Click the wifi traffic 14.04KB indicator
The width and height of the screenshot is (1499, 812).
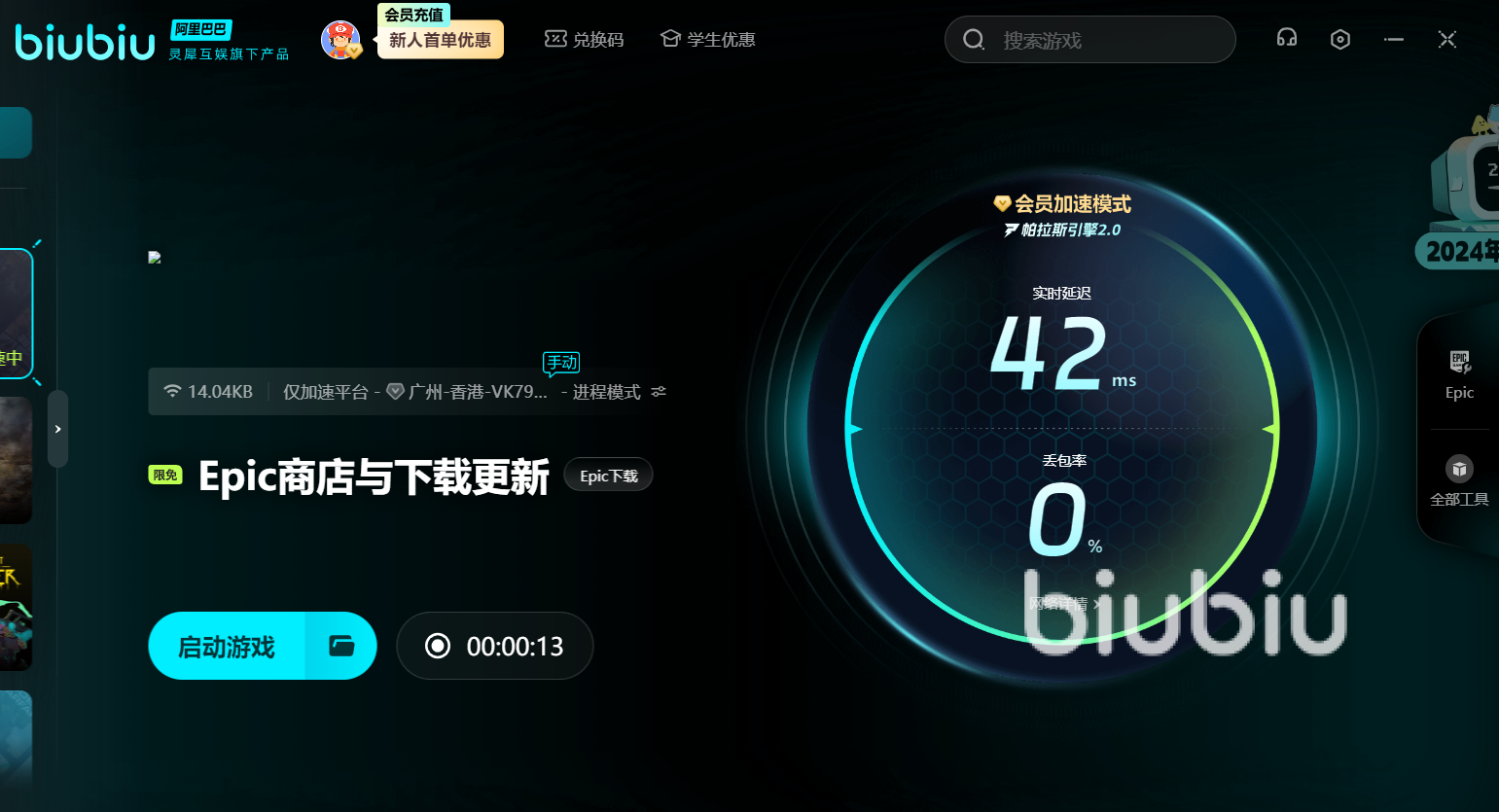[208, 392]
